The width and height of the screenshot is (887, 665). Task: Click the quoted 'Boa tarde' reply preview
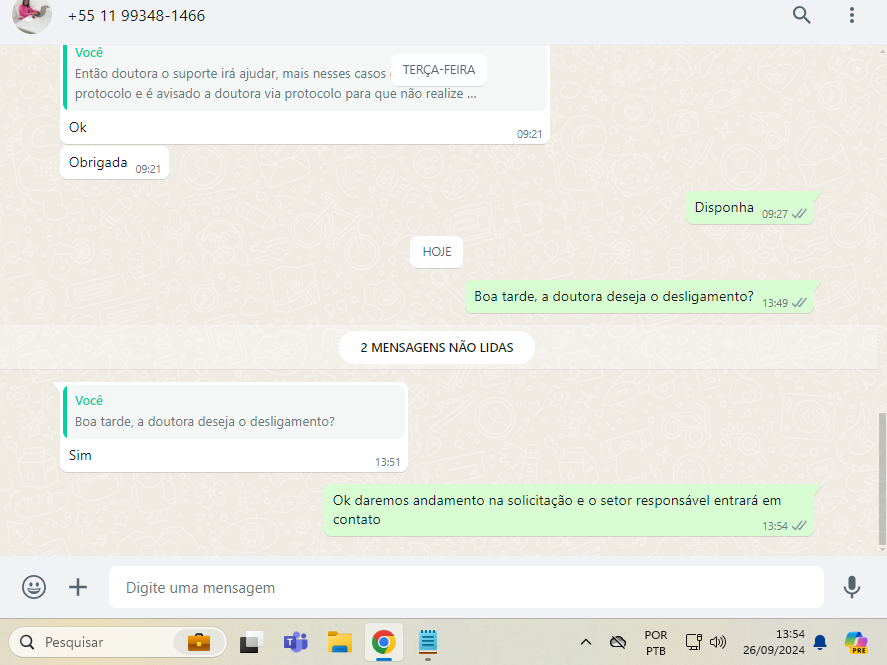(x=235, y=412)
